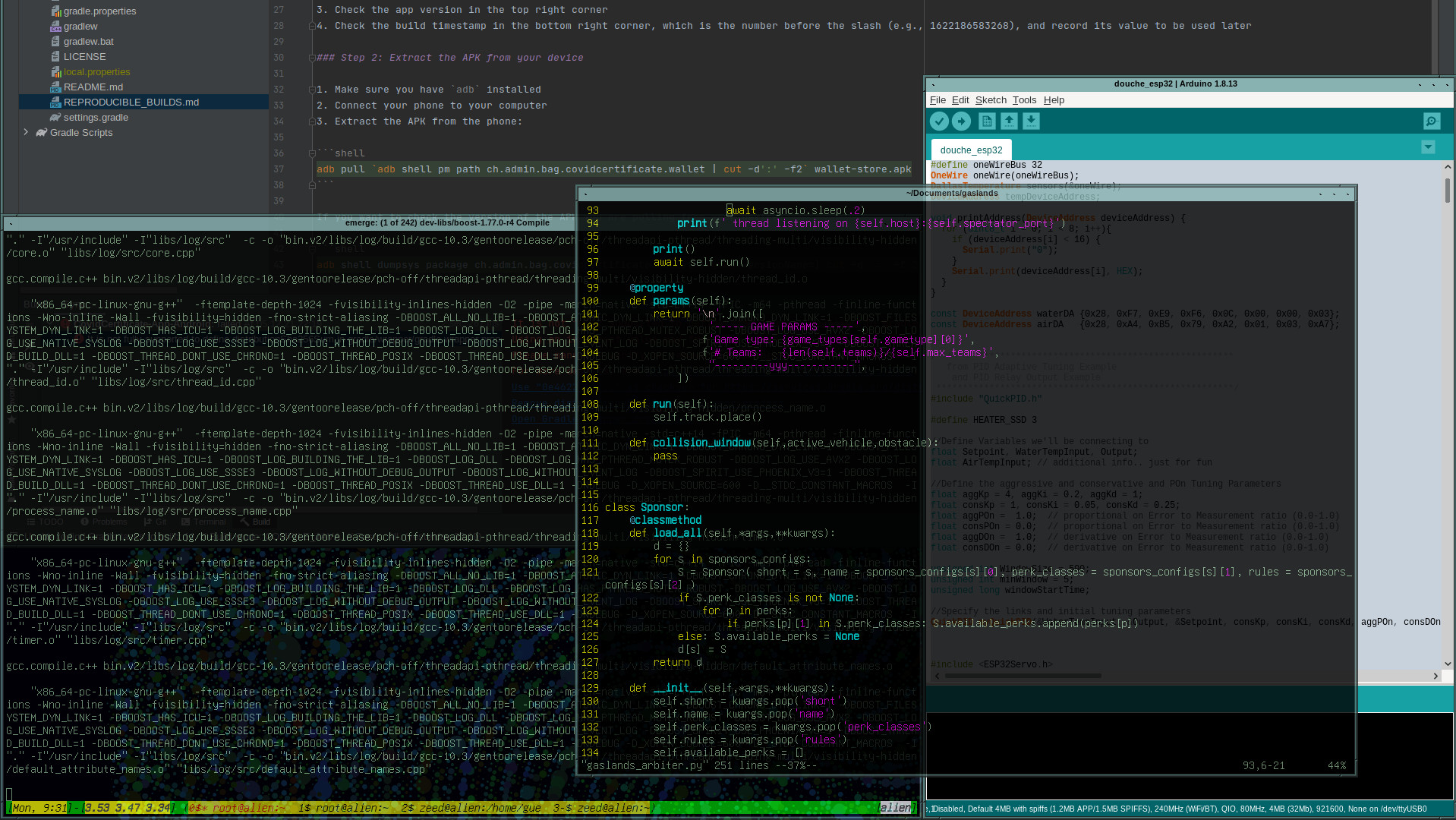Click the tmux 'Mon, 9:31' clock text
The image size is (1456, 820).
coord(39,808)
